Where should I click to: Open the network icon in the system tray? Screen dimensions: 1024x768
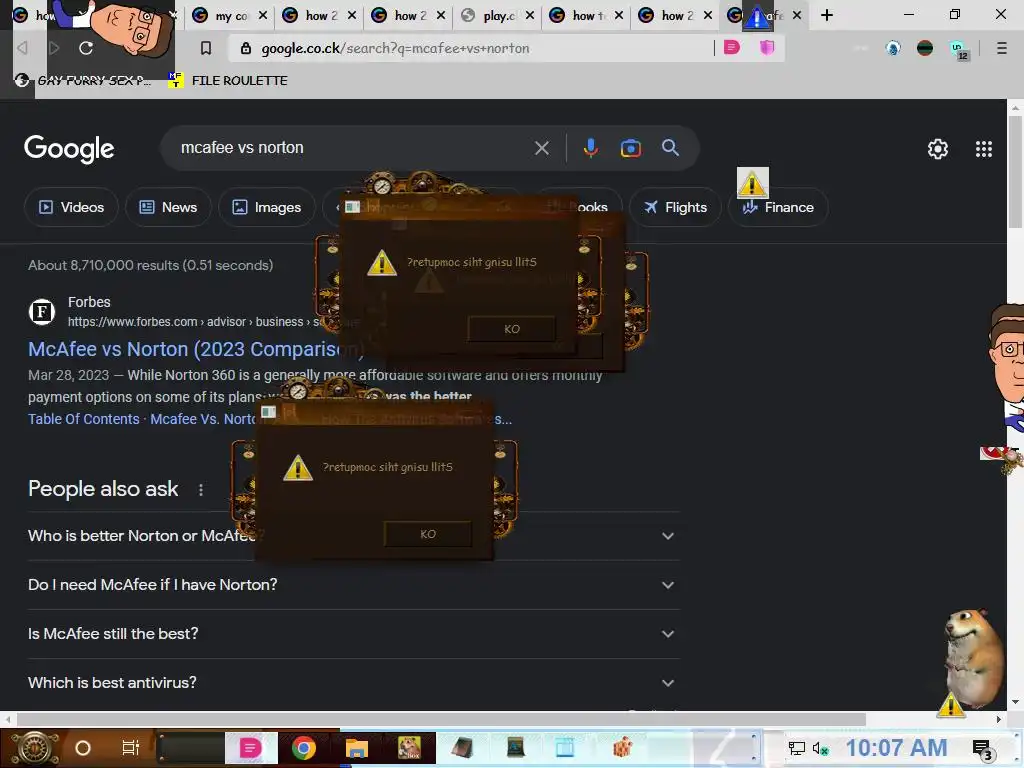796,748
